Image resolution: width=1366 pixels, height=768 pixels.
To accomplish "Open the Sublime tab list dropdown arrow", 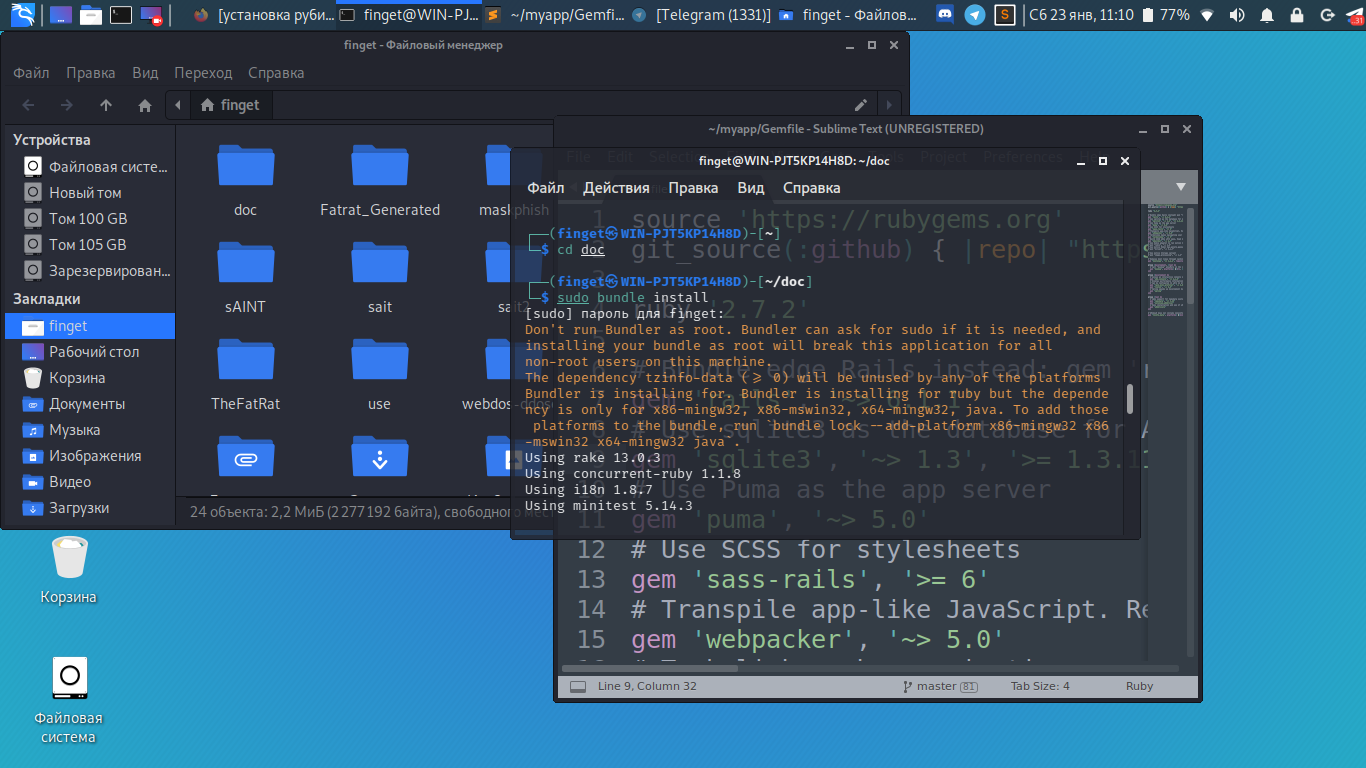I will coord(1180,187).
